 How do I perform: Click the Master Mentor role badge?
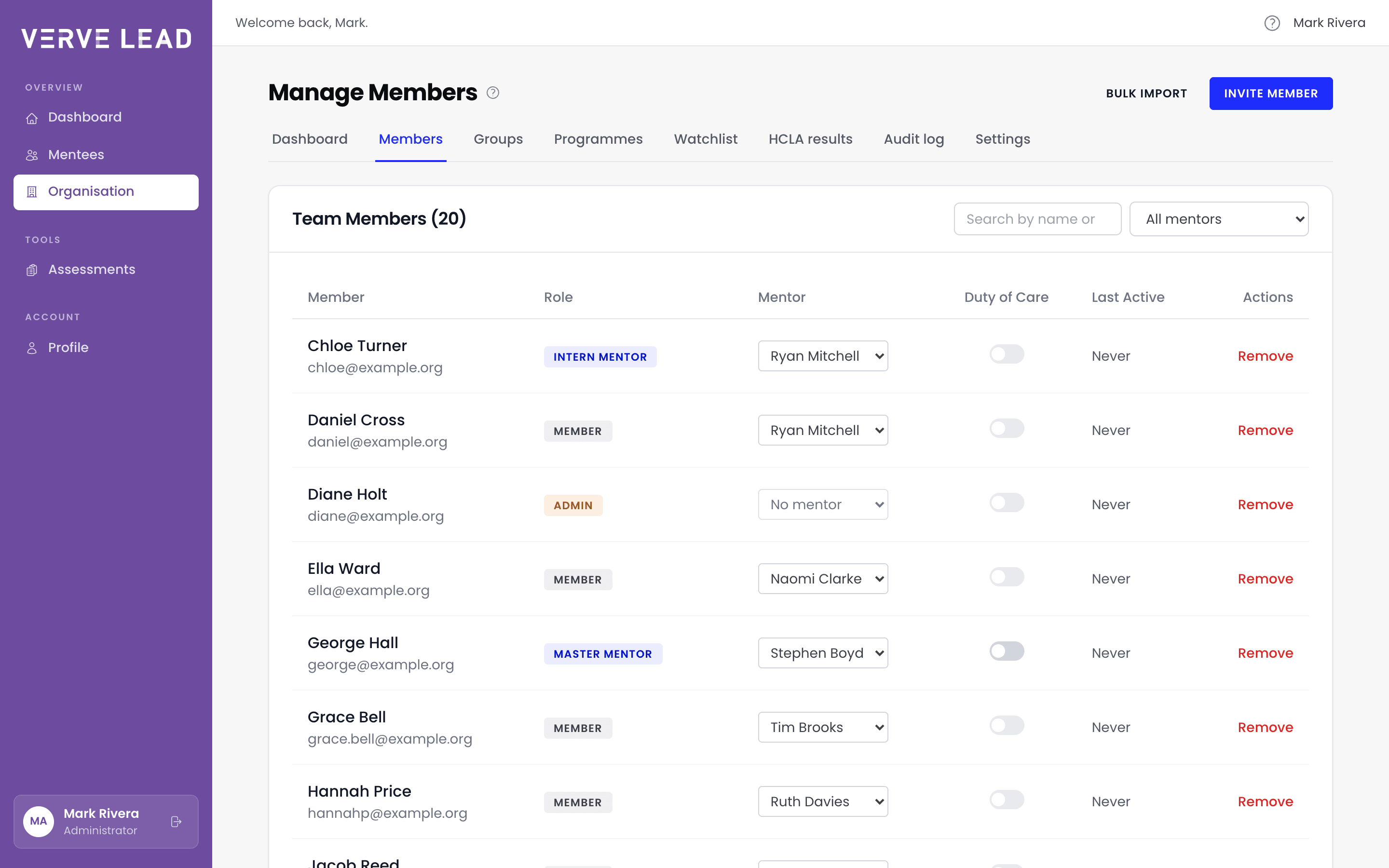pos(603,654)
